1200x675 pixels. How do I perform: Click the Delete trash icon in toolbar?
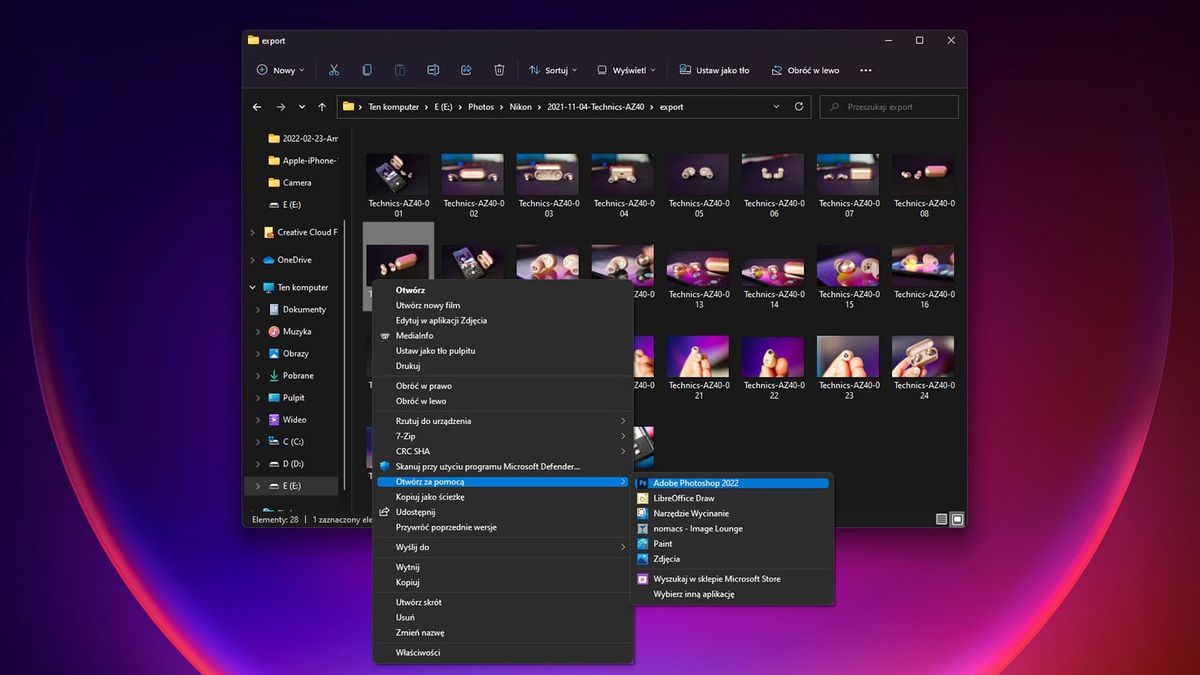click(499, 70)
